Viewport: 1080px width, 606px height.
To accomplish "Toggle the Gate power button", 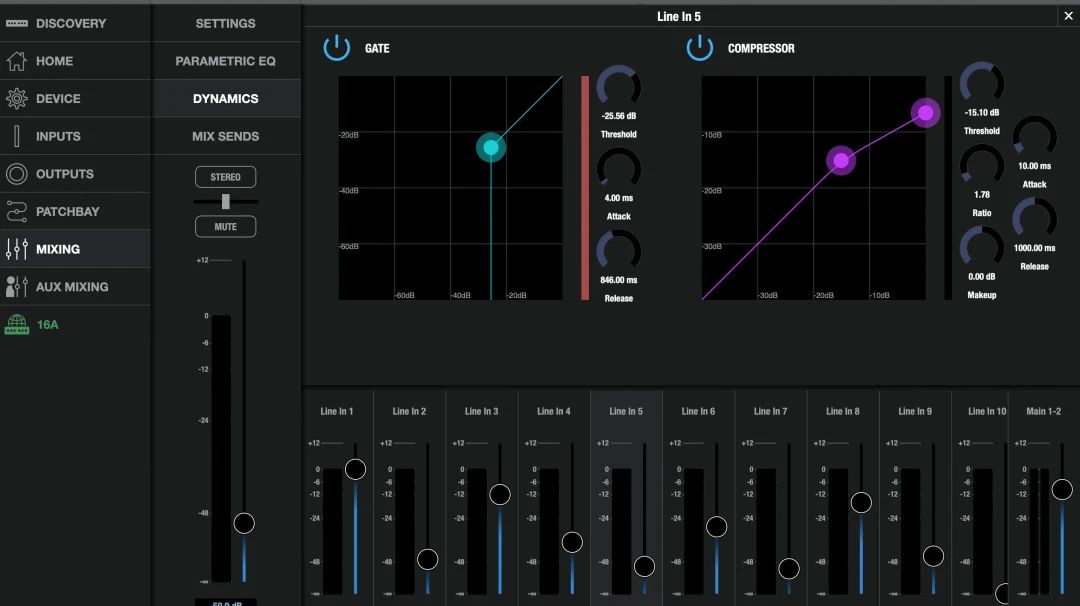I will (337, 48).
